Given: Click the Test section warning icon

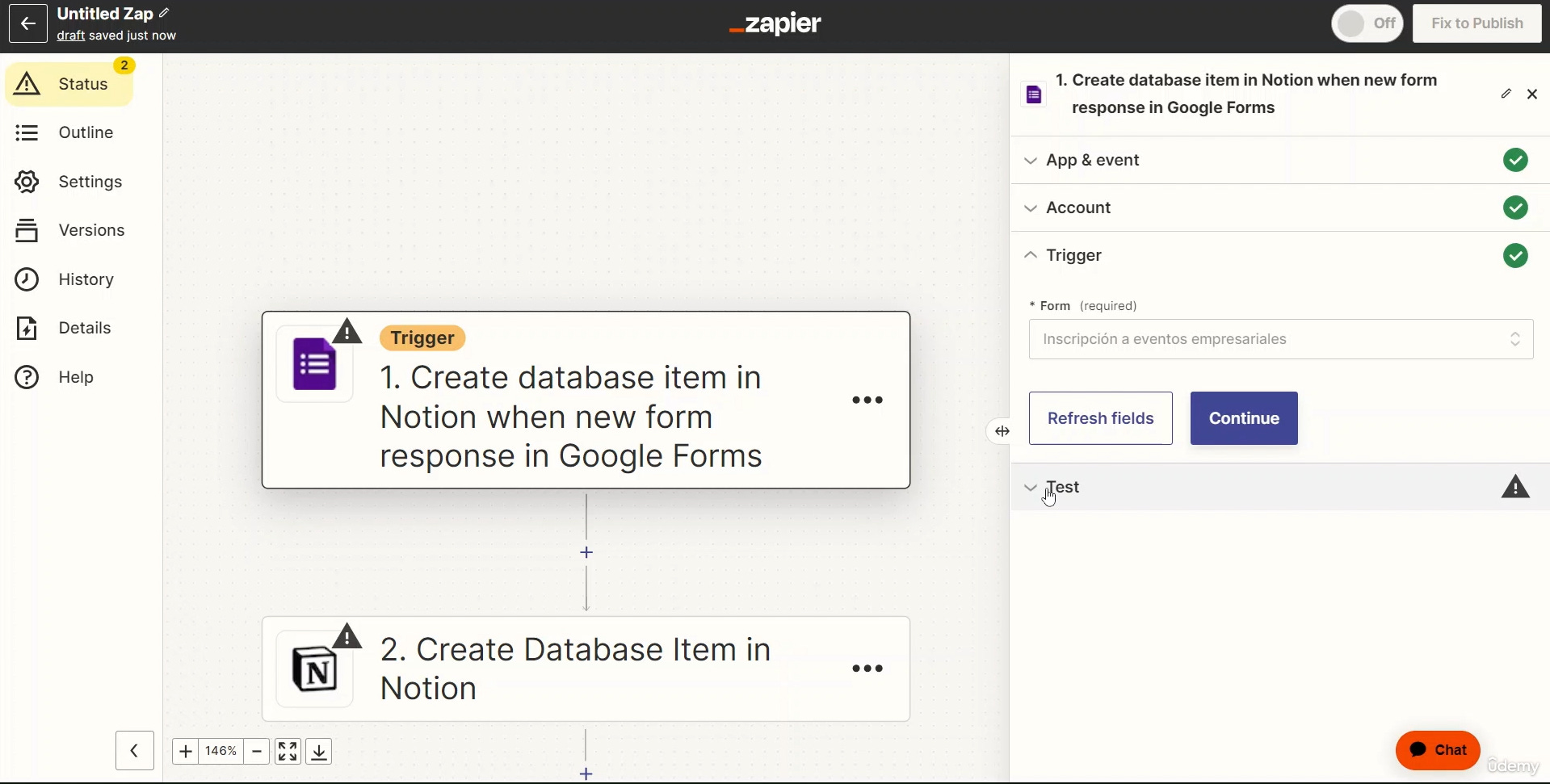Looking at the screenshot, I should pos(1515,487).
